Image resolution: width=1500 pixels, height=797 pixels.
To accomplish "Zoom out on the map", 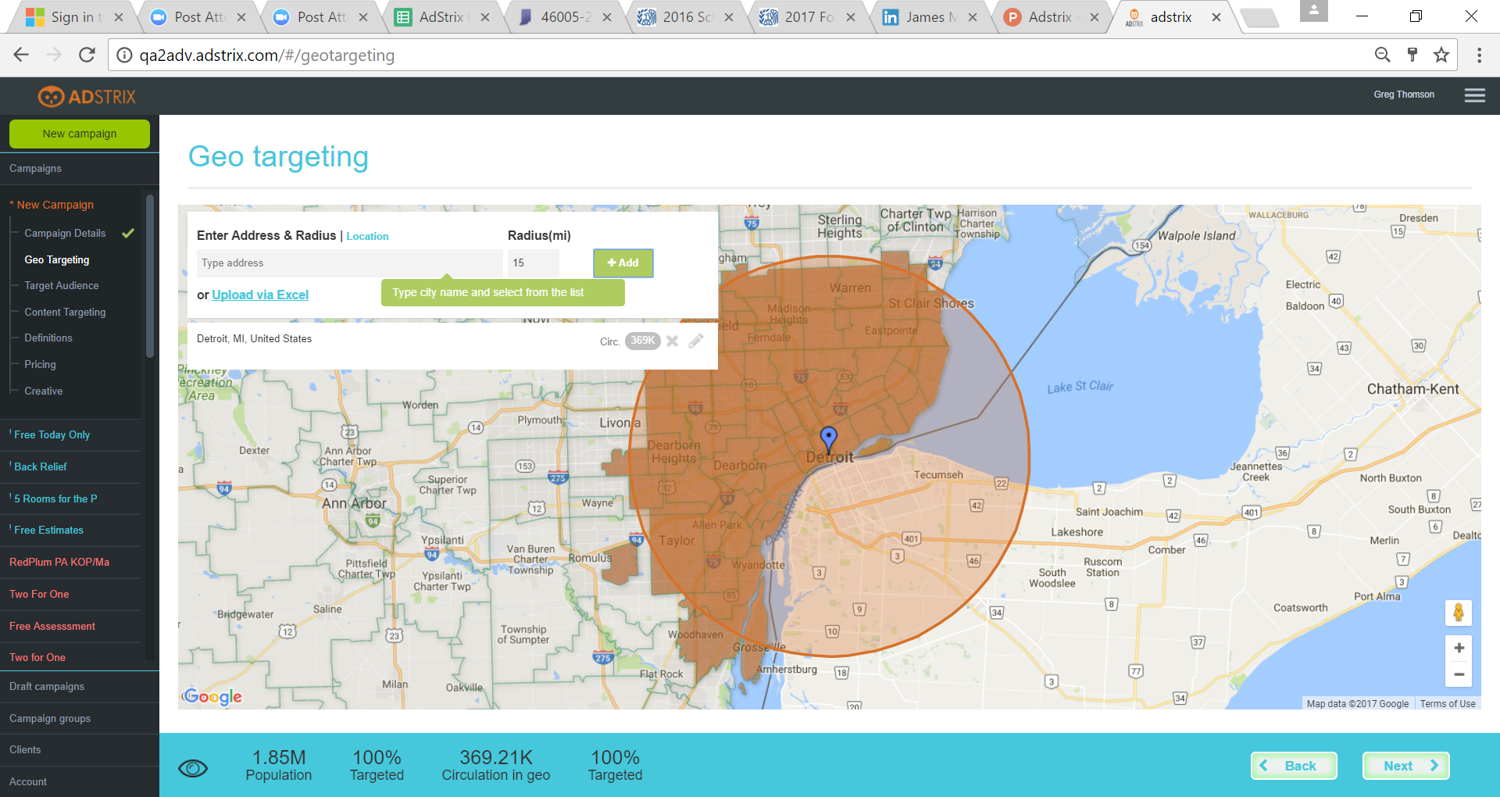I will point(1459,674).
